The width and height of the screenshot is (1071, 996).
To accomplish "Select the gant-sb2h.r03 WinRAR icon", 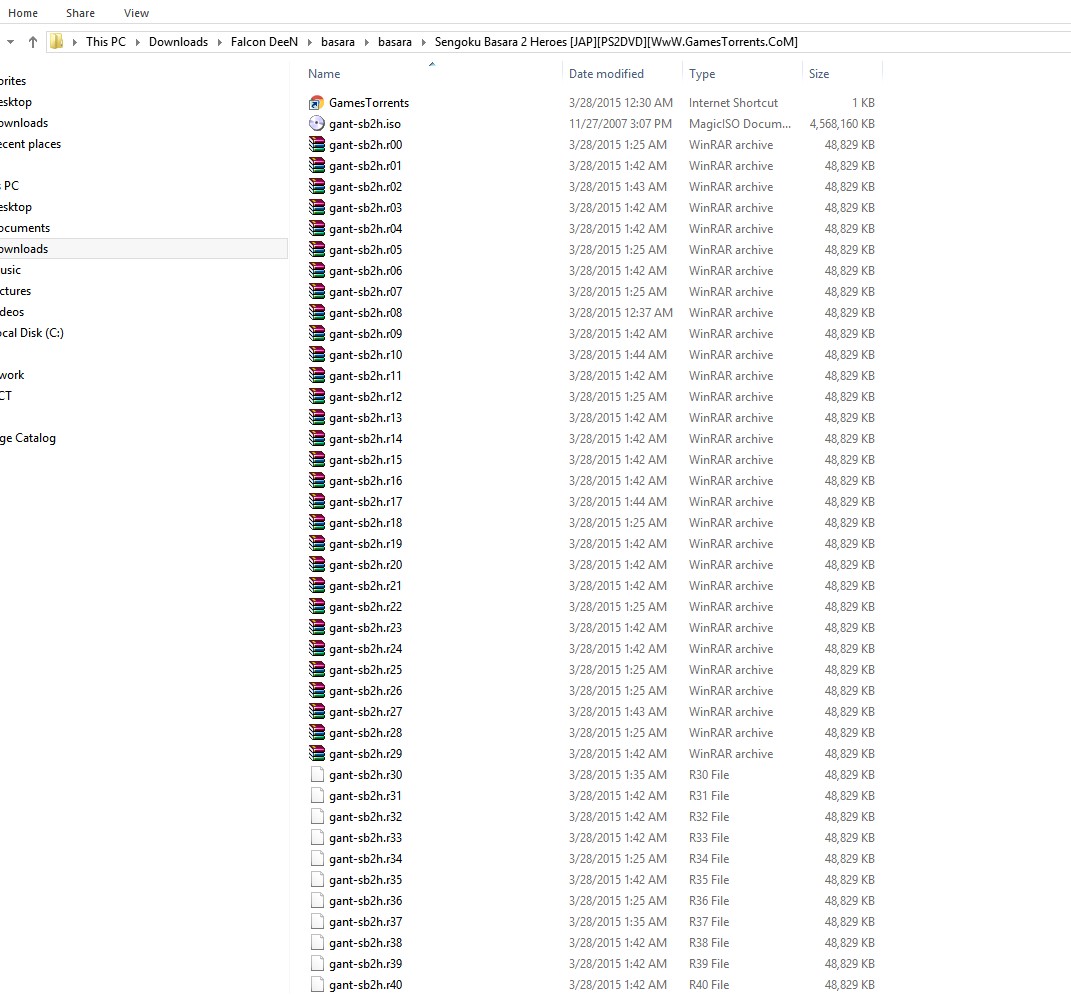I will click(316, 208).
